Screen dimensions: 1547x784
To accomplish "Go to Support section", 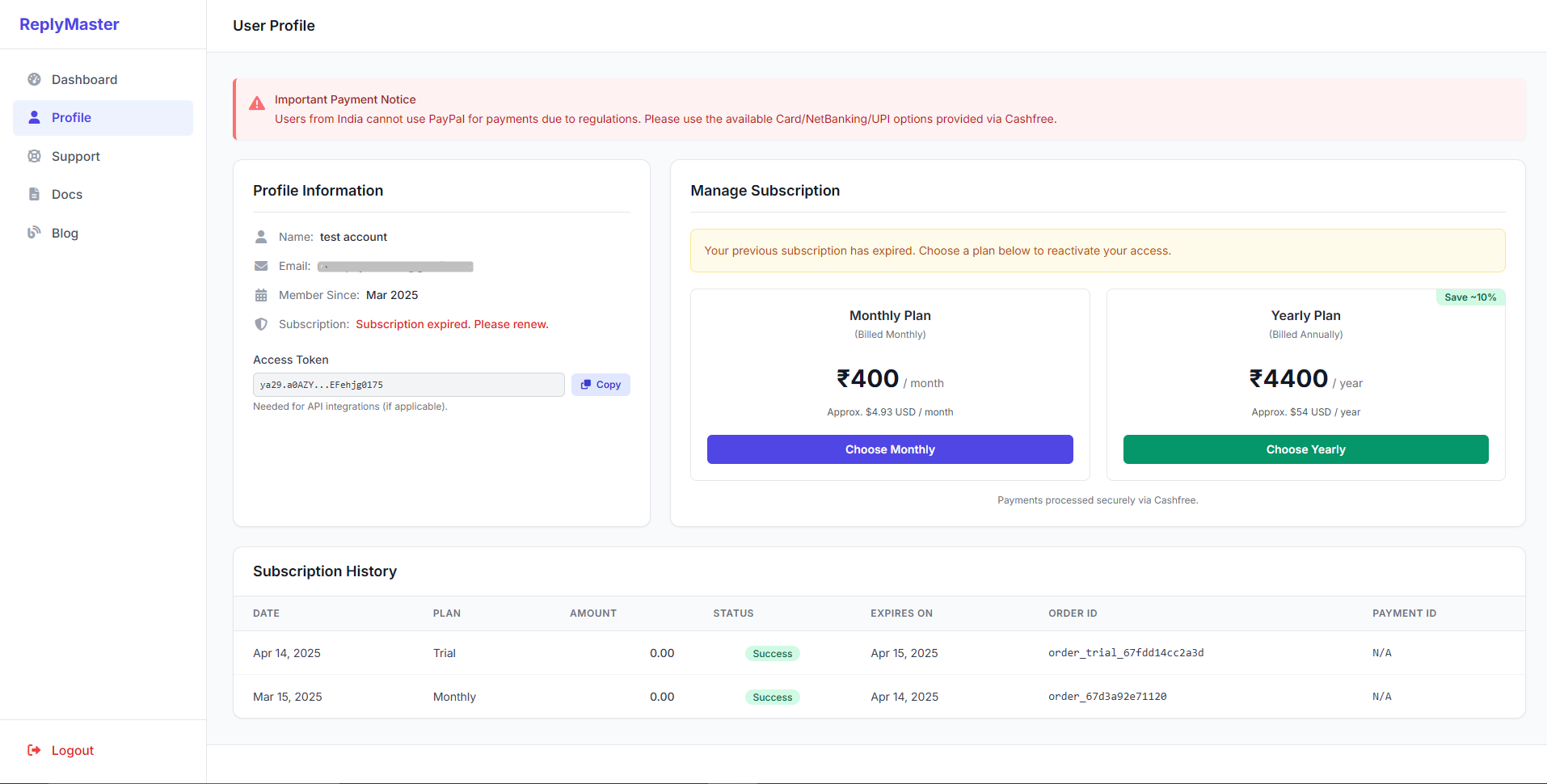I will click(103, 156).
